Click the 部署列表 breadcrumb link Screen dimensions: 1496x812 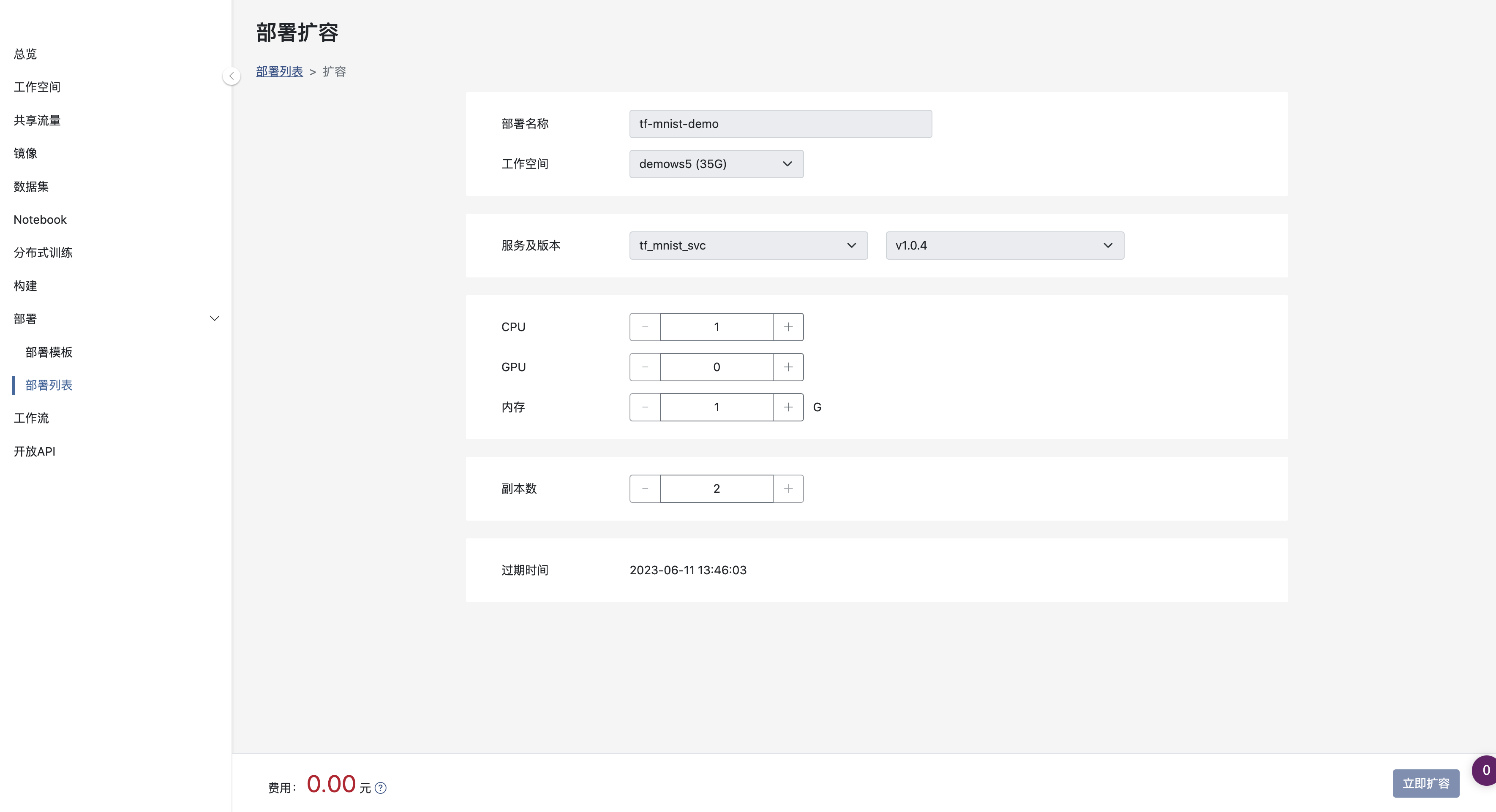coord(279,71)
